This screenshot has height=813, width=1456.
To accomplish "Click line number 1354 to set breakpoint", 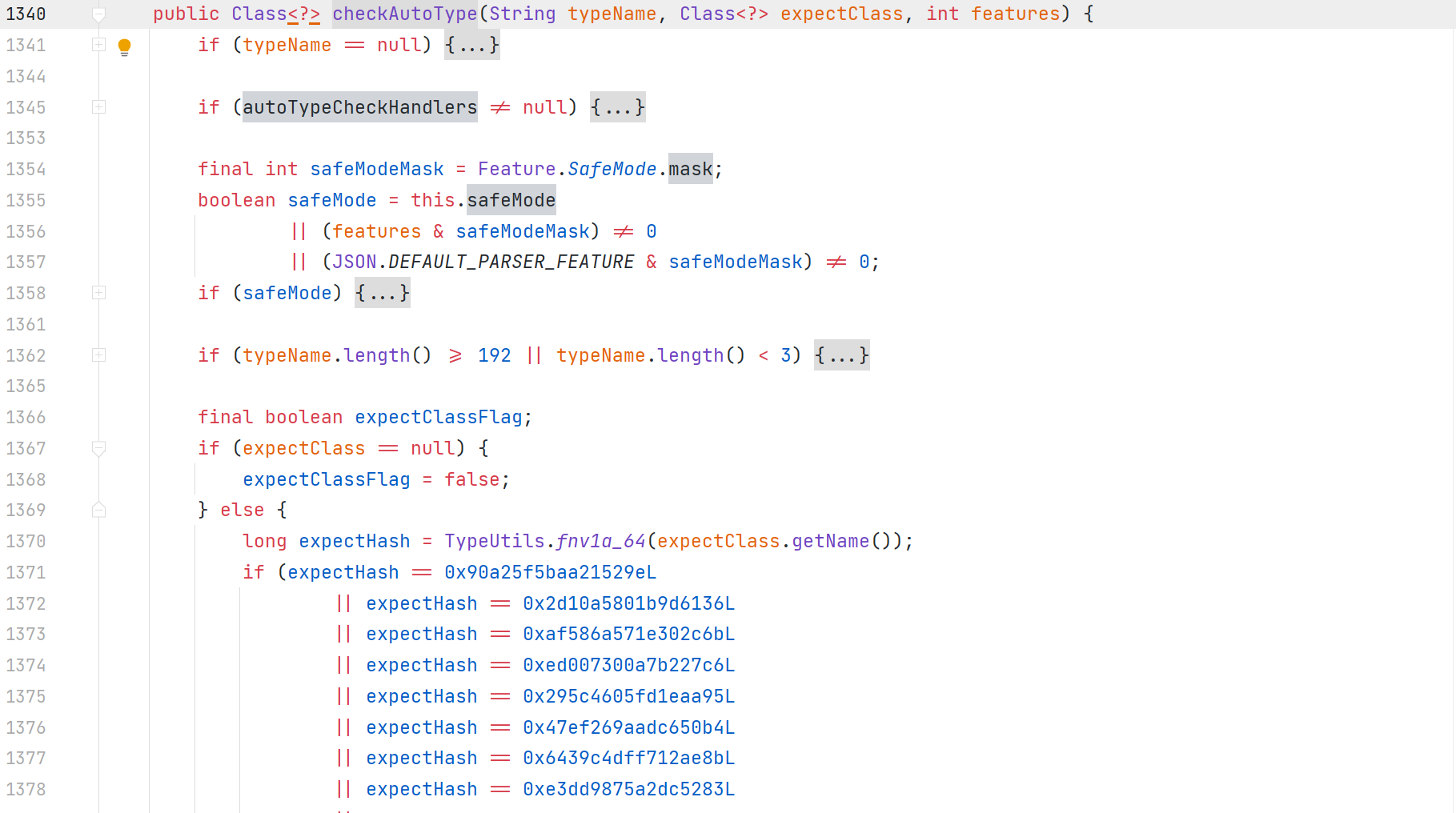I will (x=26, y=169).
